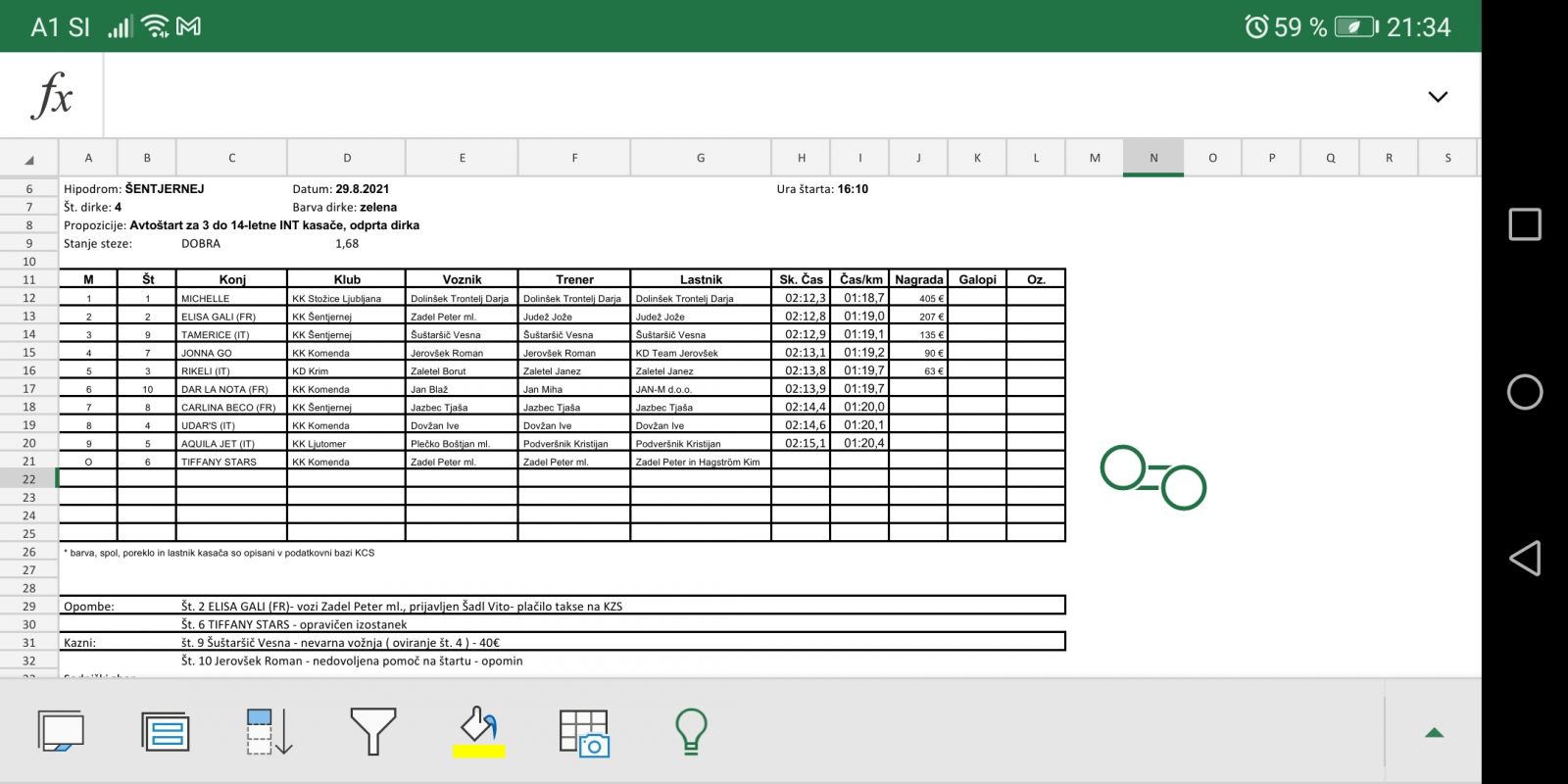Tap the Android back triangle button
The image size is (1568, 784).
coord(1524,559)
